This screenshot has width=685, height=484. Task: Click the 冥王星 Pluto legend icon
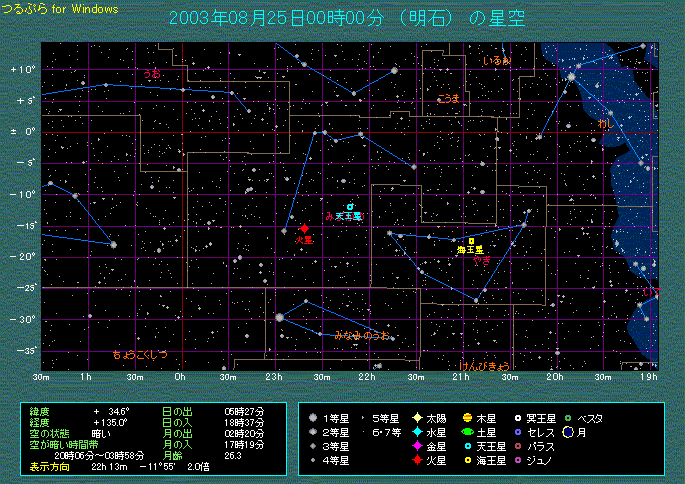pyautogui.click(x=517, y=417)
